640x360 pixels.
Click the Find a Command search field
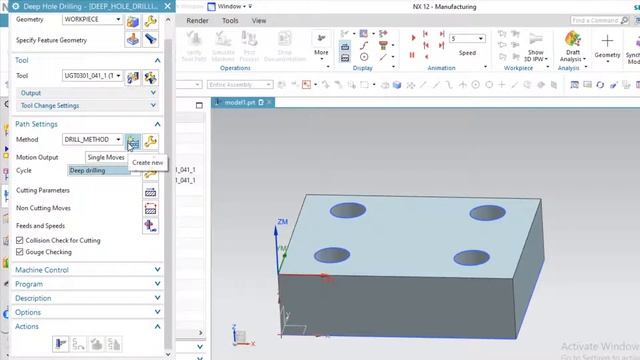(595, 20)
